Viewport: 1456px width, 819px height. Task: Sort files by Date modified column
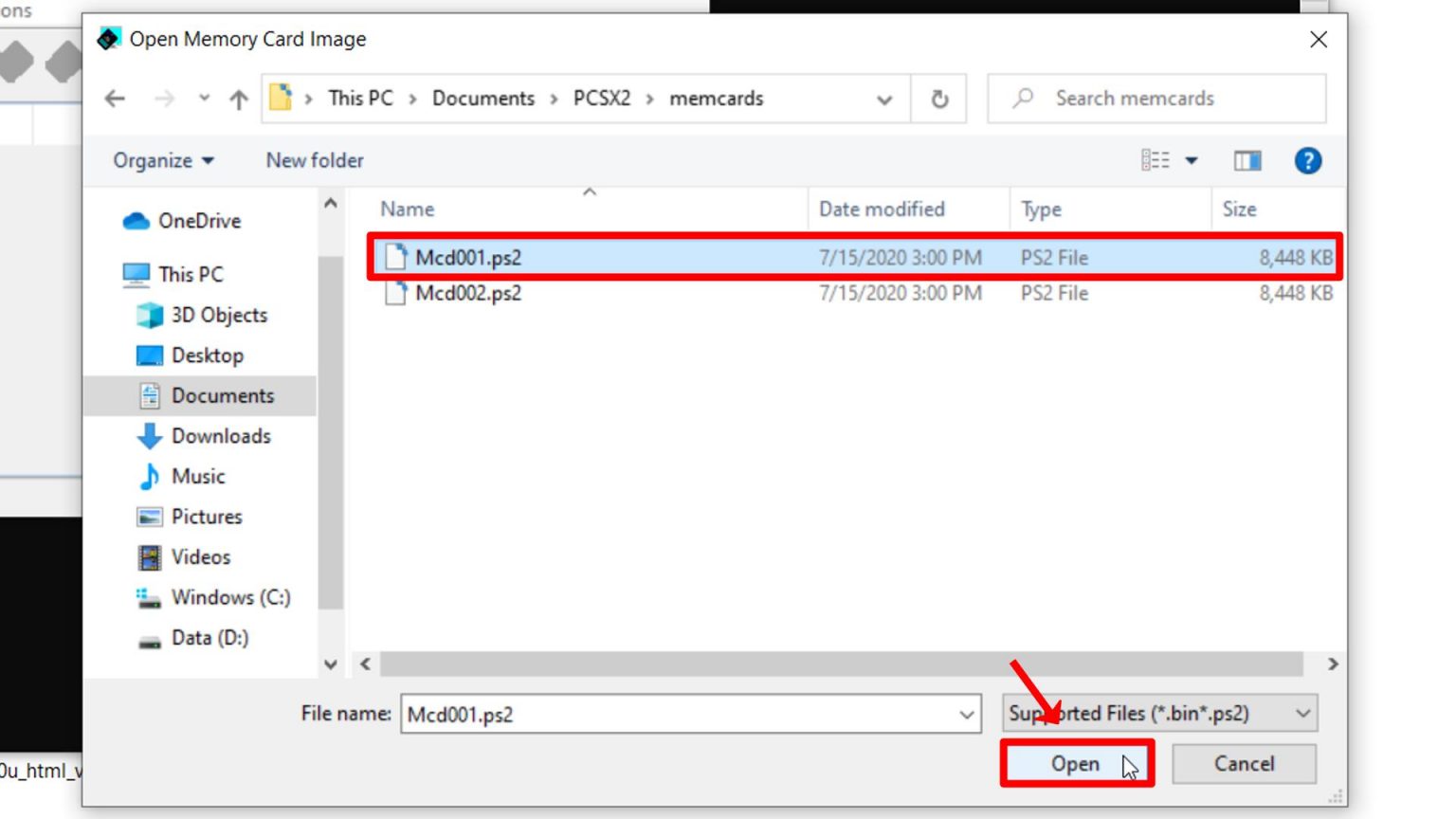coord(880,209)
